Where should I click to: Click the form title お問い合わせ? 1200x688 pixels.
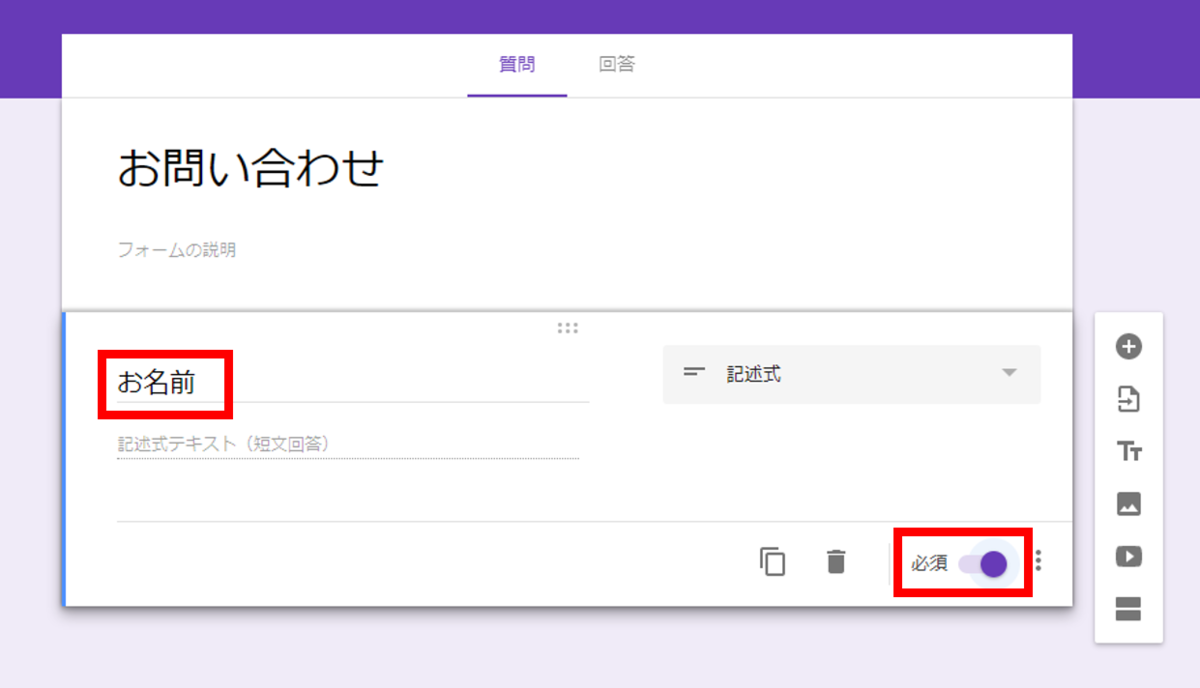pos(251,168)
